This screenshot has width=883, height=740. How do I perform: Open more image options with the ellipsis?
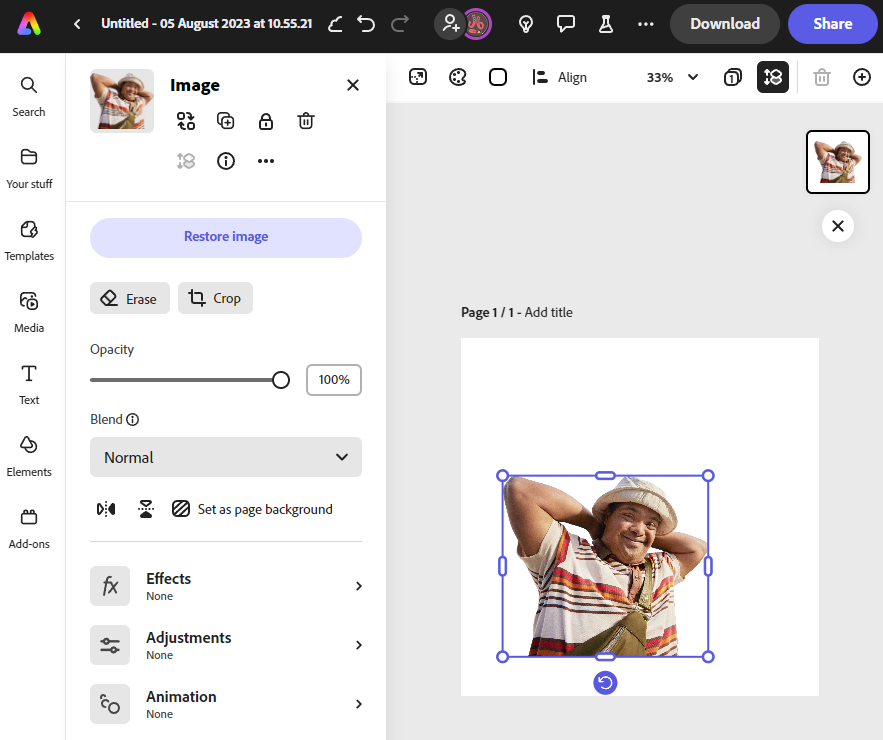coord(265,160)
